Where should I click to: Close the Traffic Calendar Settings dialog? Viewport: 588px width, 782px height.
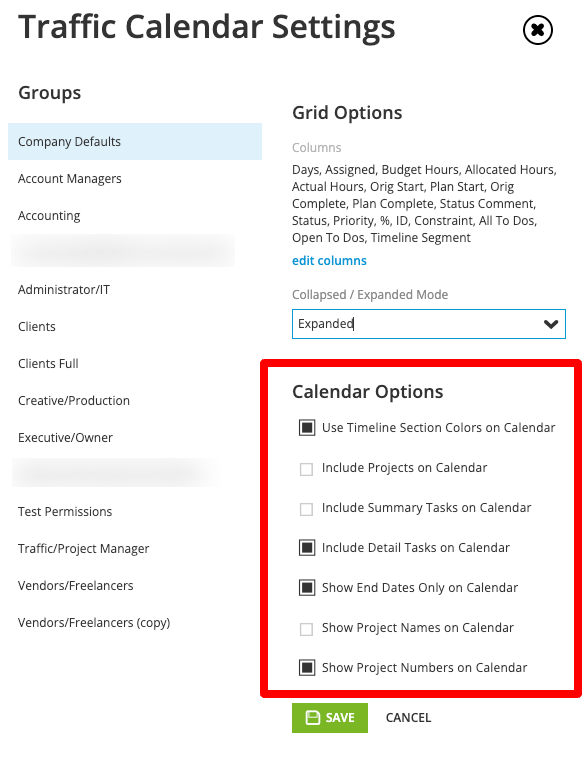538,30
